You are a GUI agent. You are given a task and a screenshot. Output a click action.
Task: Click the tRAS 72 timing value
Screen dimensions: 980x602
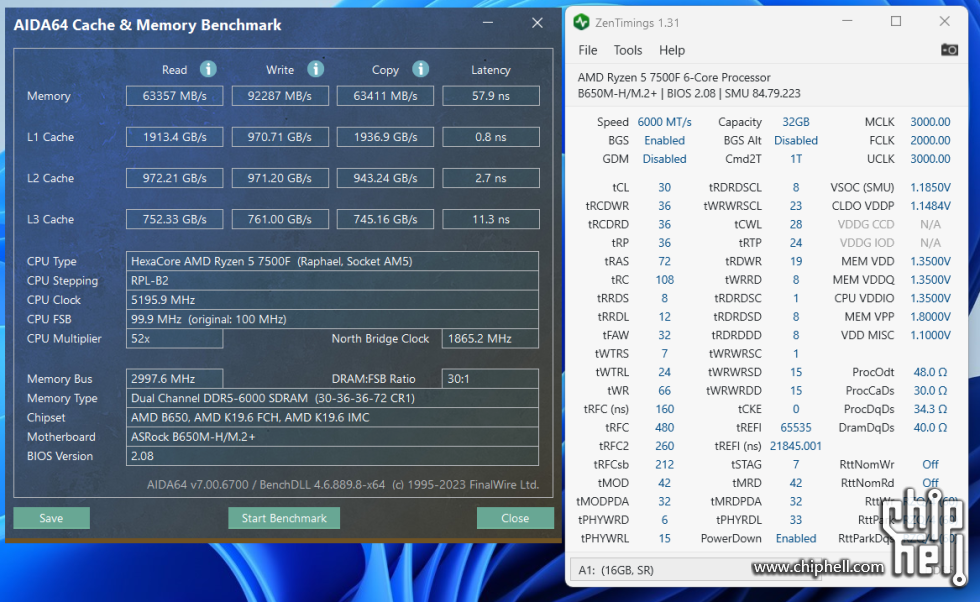point(664,261)
